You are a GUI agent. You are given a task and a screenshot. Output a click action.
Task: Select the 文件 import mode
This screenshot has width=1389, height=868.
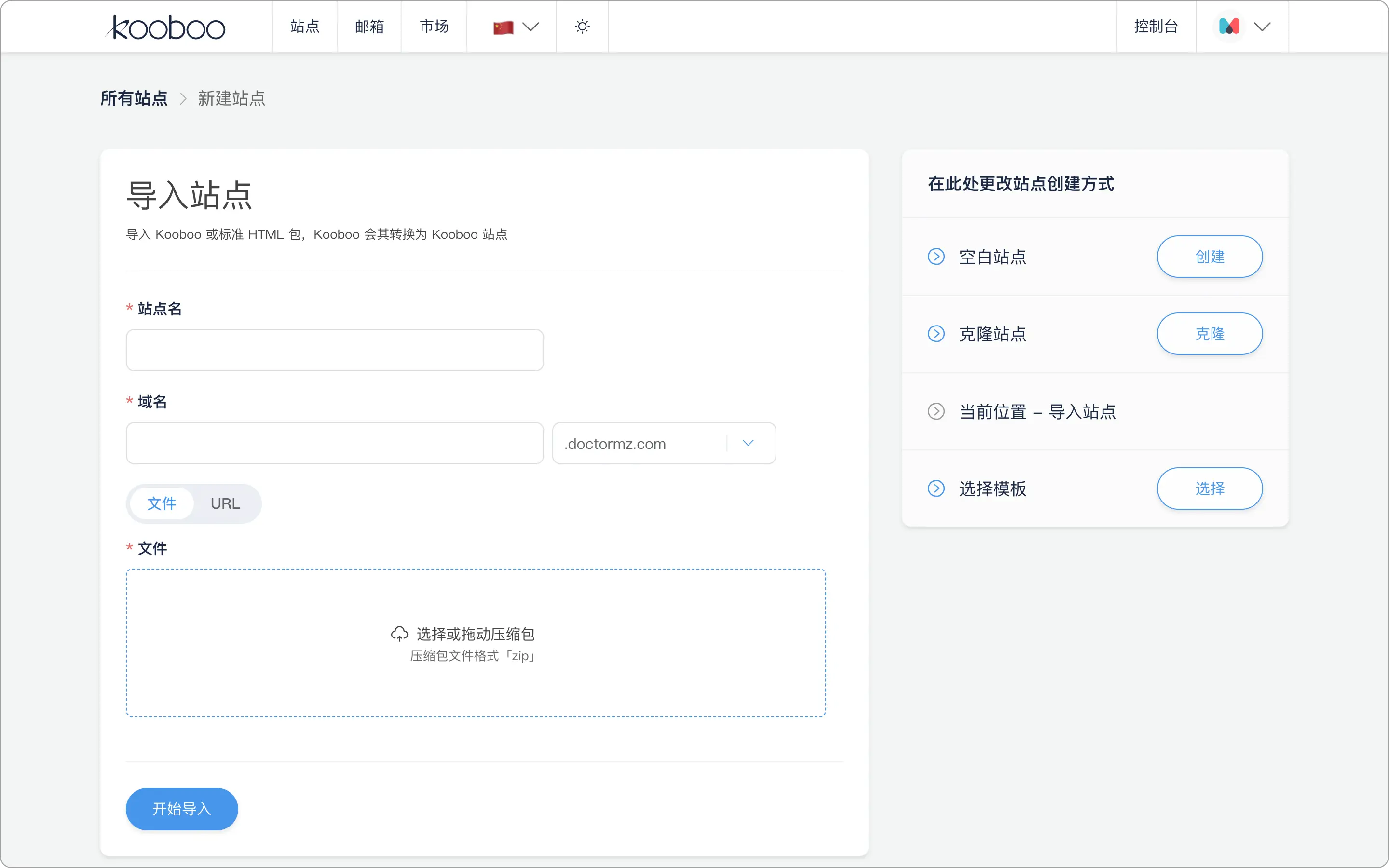(x=162, y=503)
